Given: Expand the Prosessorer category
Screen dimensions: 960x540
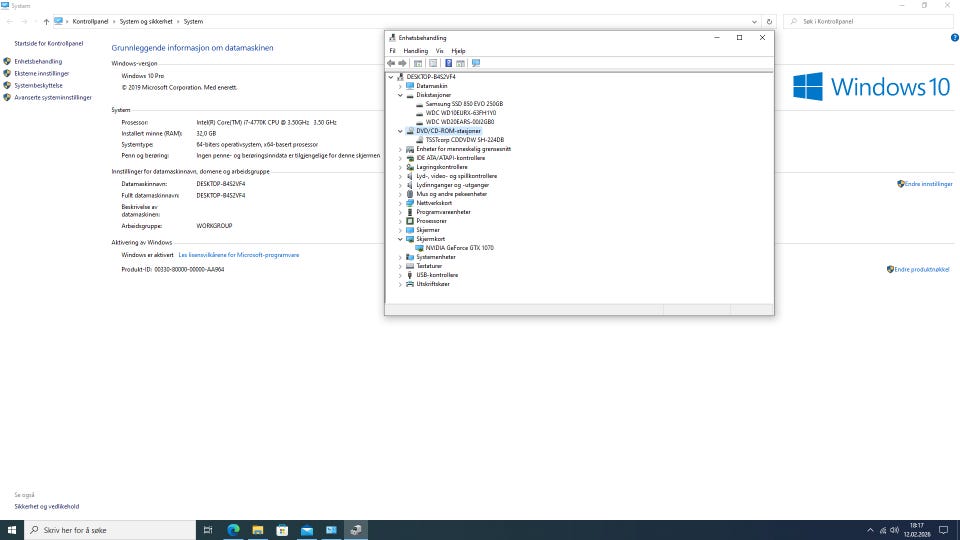Looking at the screenshot, I should 400,221.
